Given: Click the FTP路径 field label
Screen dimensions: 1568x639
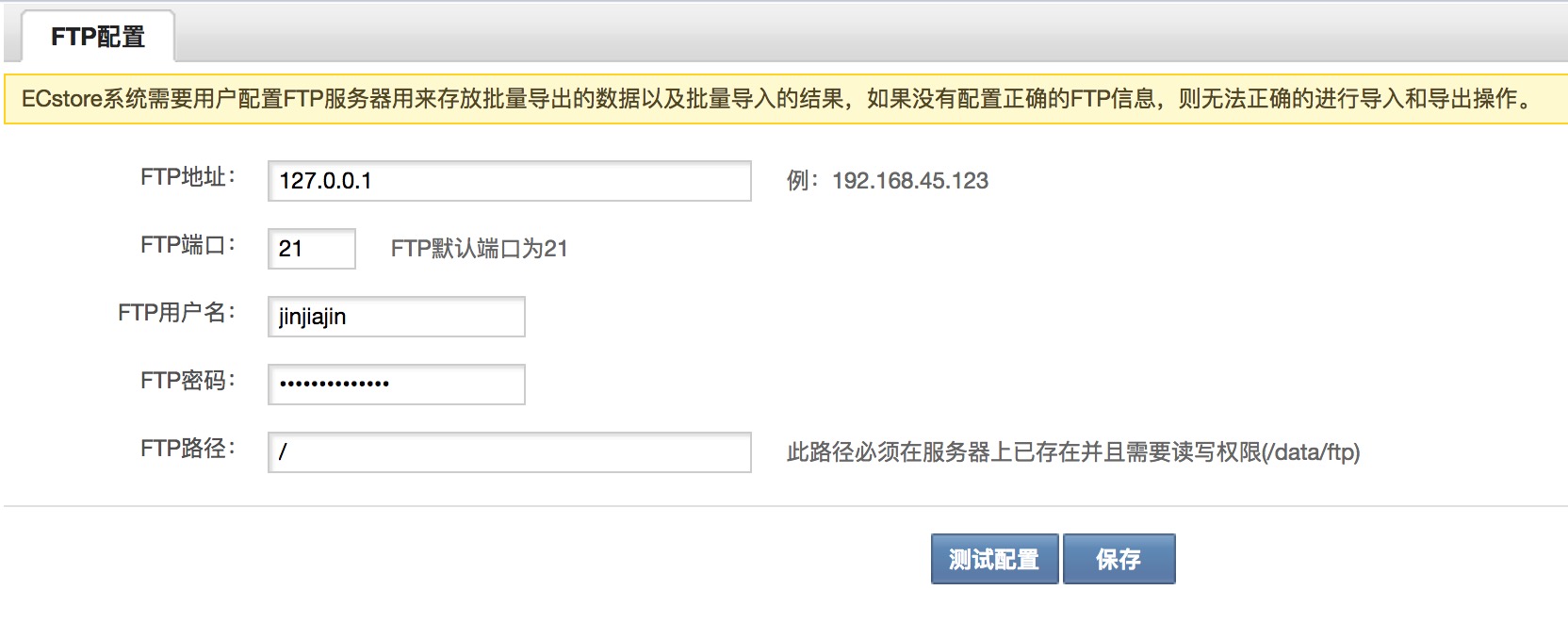Looking at the screenshot, I should [187, 449].
